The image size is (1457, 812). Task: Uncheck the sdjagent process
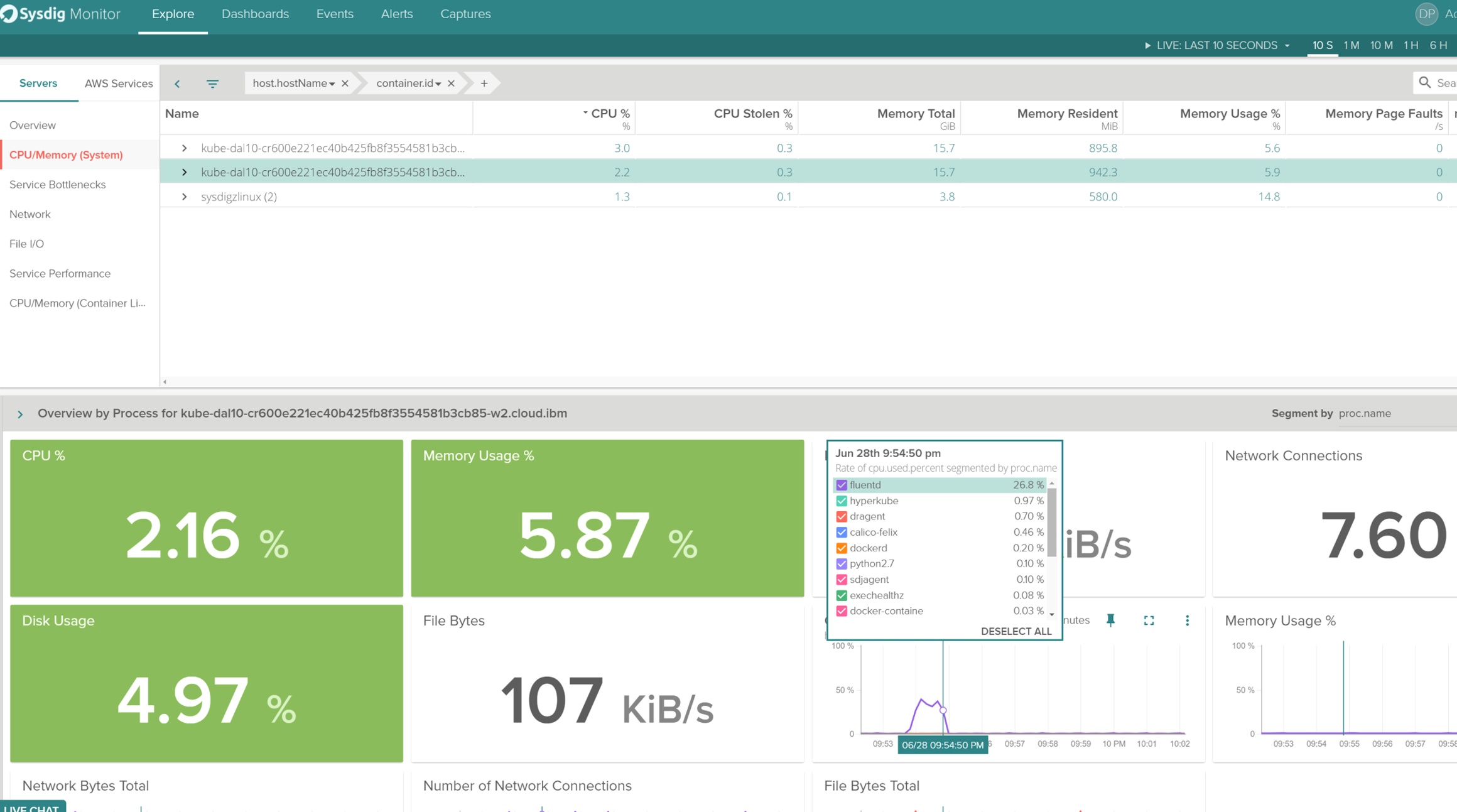tap(842, 580)
